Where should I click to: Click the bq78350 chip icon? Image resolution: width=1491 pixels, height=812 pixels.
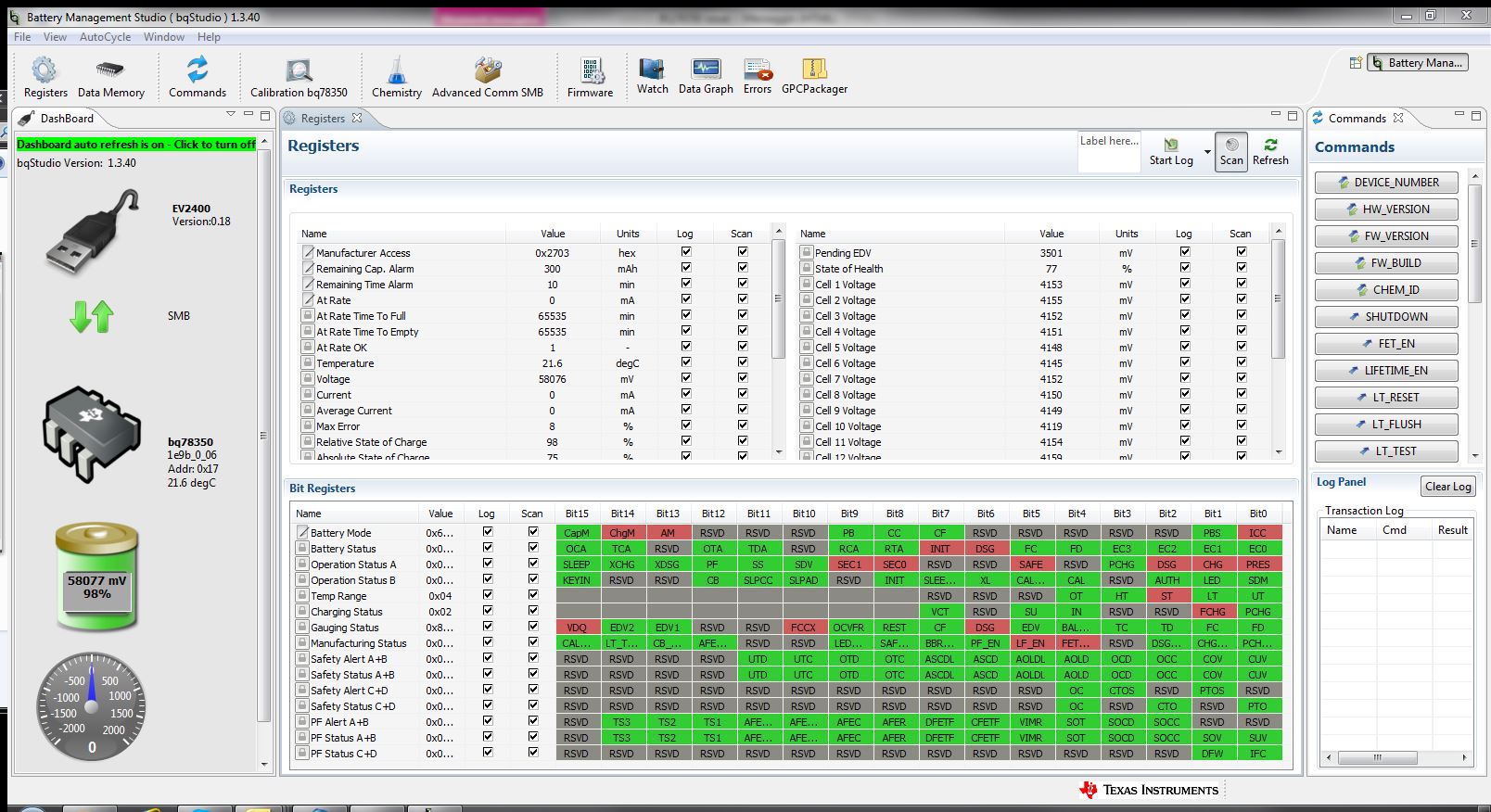[x=92, y=434]
